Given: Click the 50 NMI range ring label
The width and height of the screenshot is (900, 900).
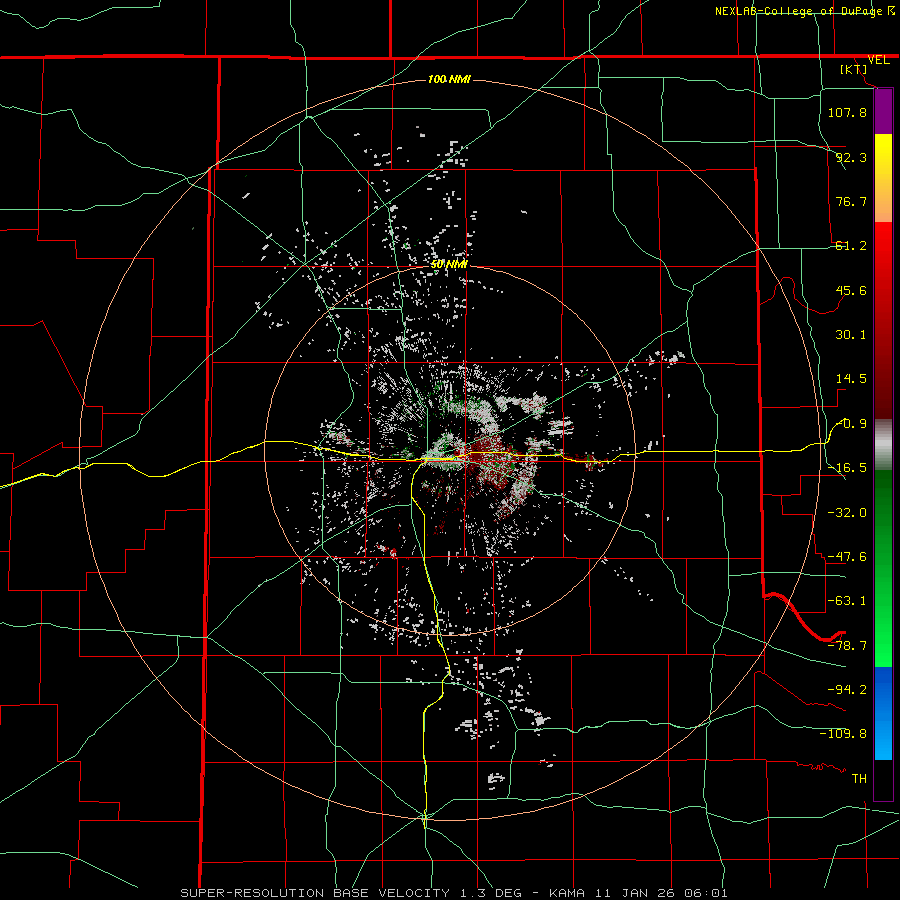Looking at the screenshot, I should pyautogui.click(x=449, y=264).
